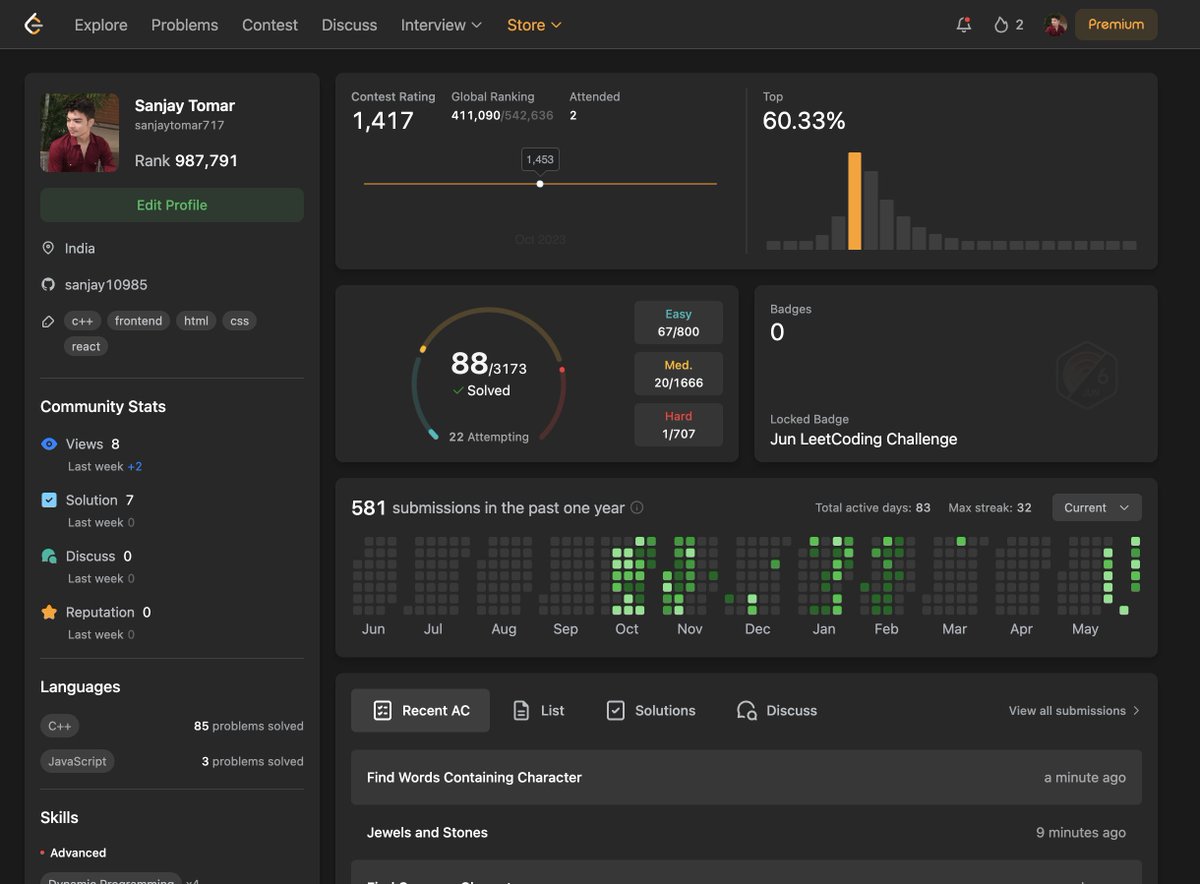
Task: Click the css skill tag
Action: pyautogui.click(x=239, y=321)
